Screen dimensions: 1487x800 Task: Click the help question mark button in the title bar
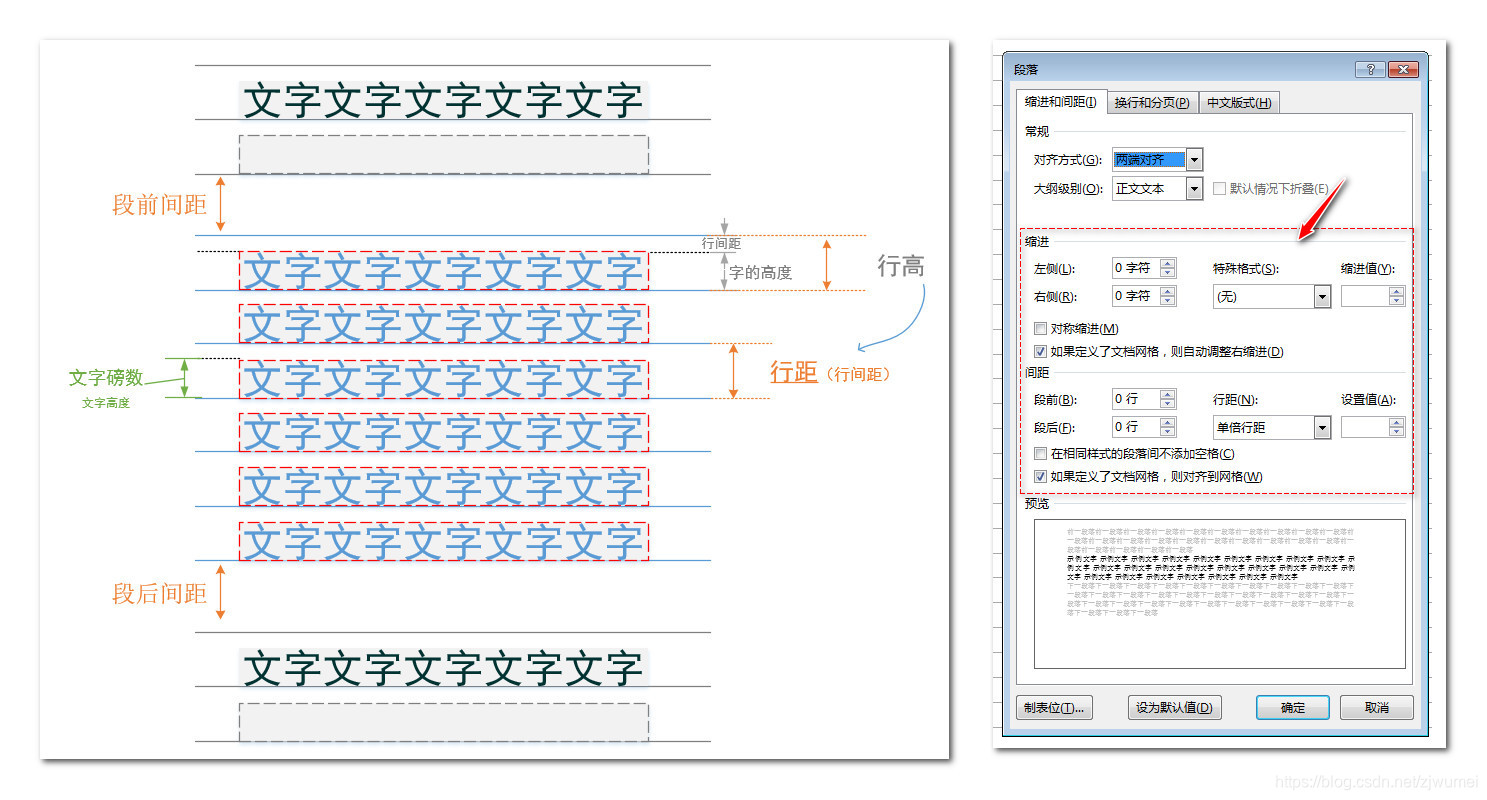[1370, 69]
